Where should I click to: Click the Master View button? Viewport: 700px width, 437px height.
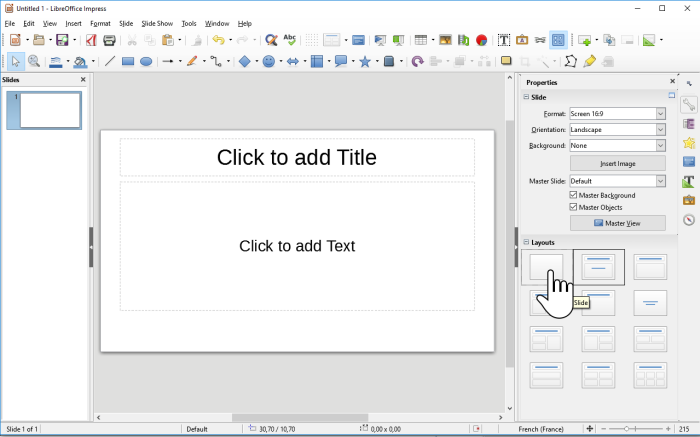(x=617, y=223)
